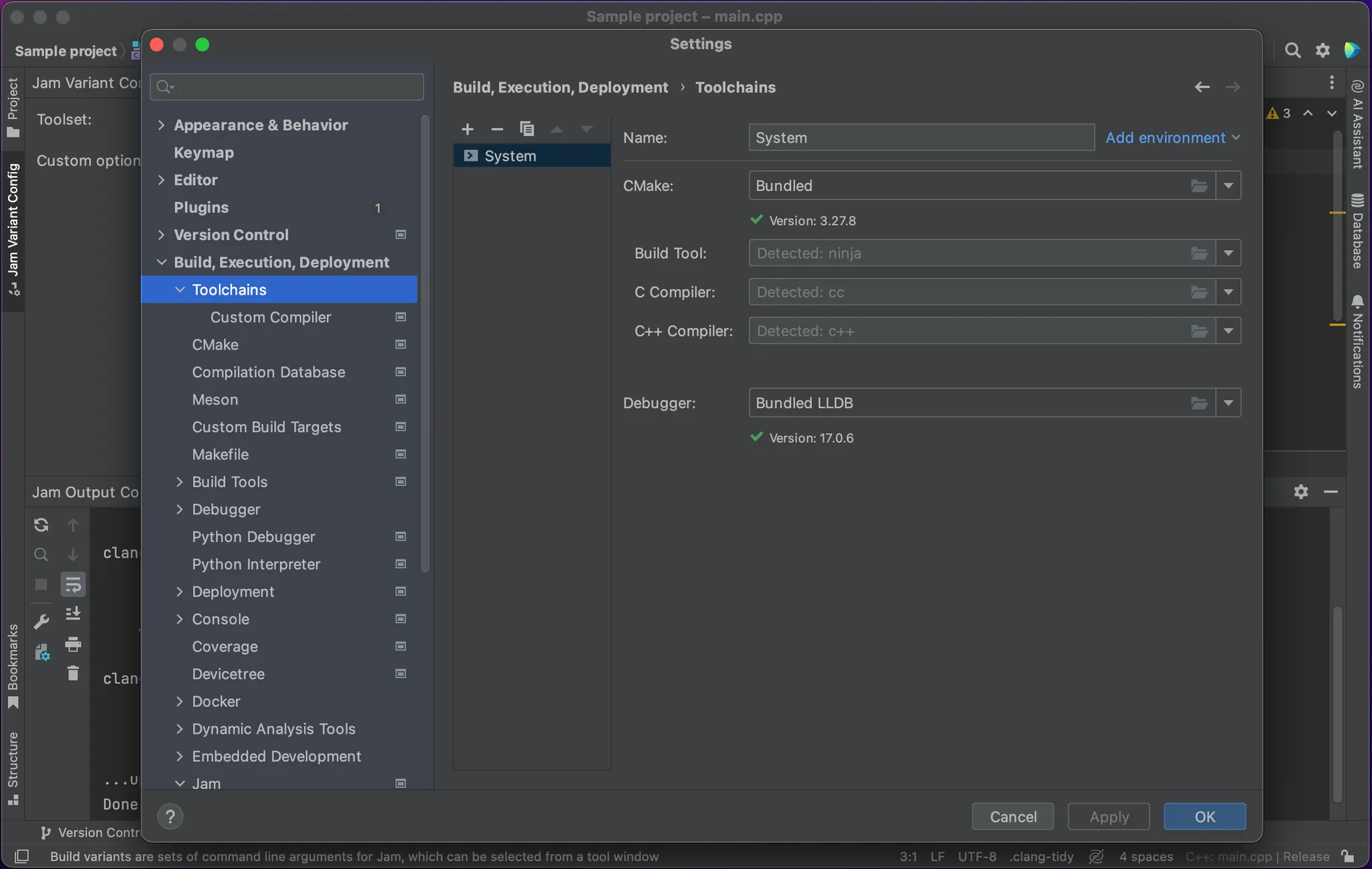Click Cancel button
Screen dimensions: 1372x869
pos(1013,817)
